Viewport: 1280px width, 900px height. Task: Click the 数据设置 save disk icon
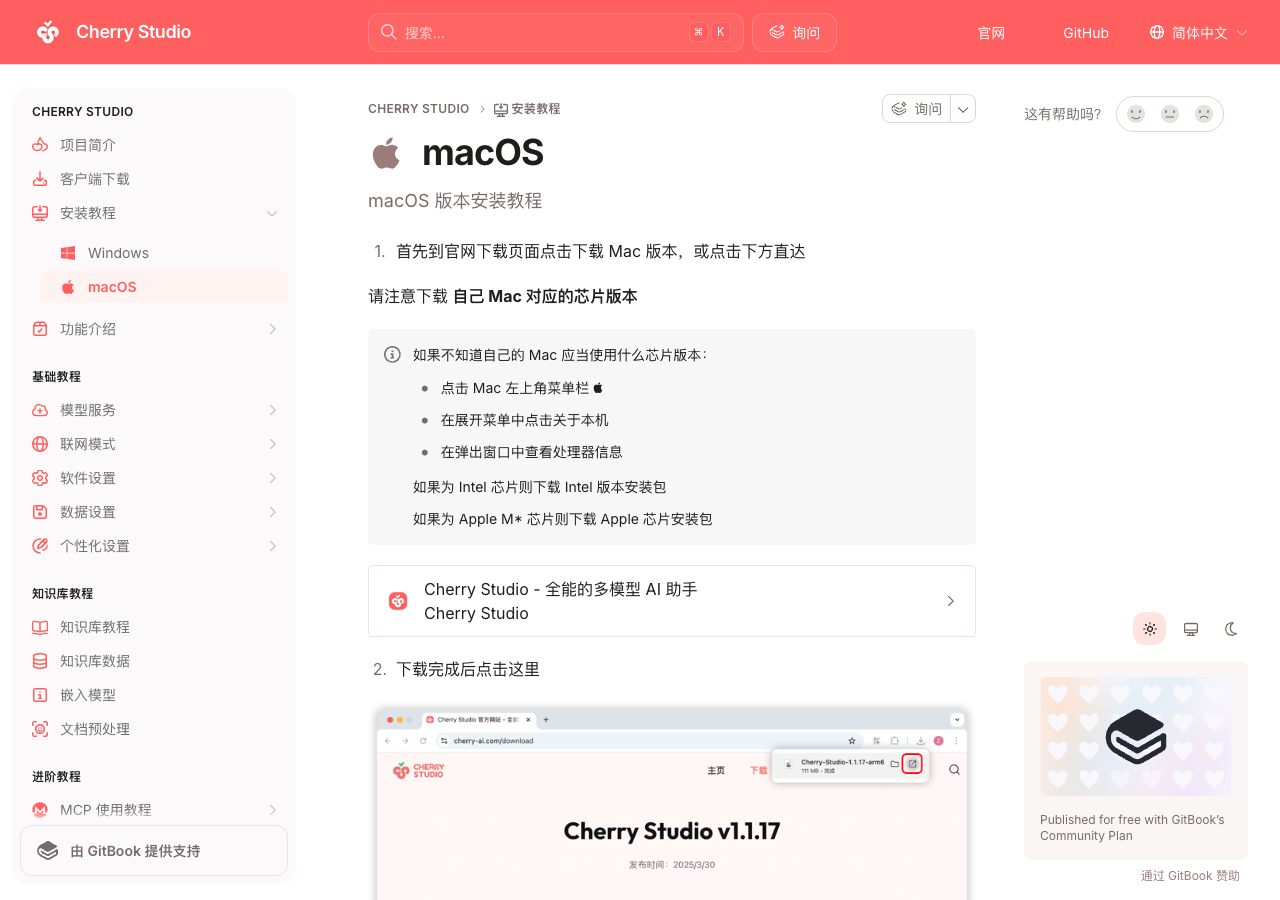40,512
